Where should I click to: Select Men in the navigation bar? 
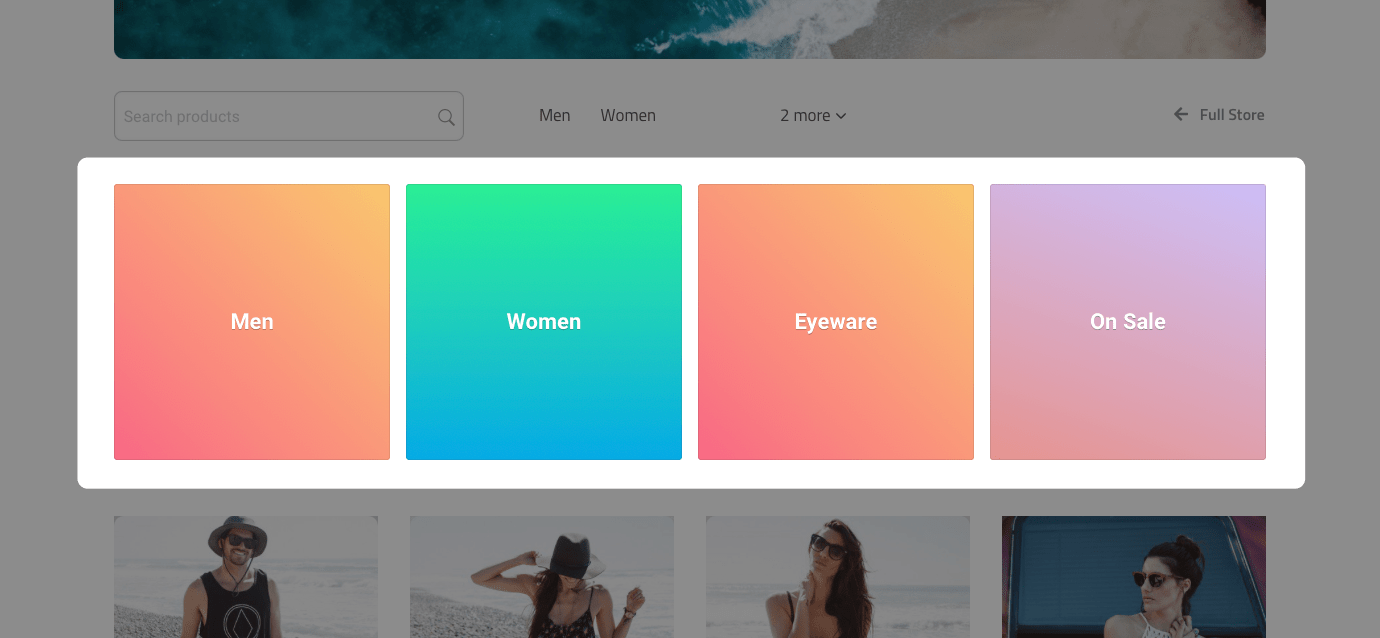554,116
